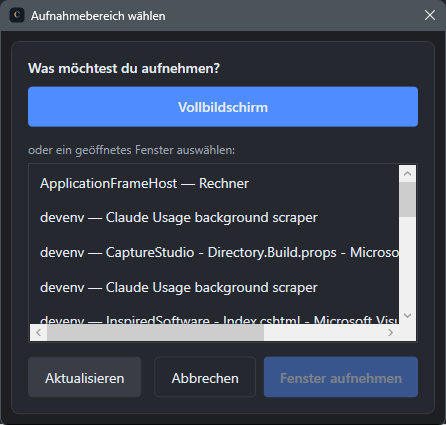Select devenv — CaptureStudio Directory.Build.props entry
Image resolution: width=446 pixels, height=425 pixels.
214,252
